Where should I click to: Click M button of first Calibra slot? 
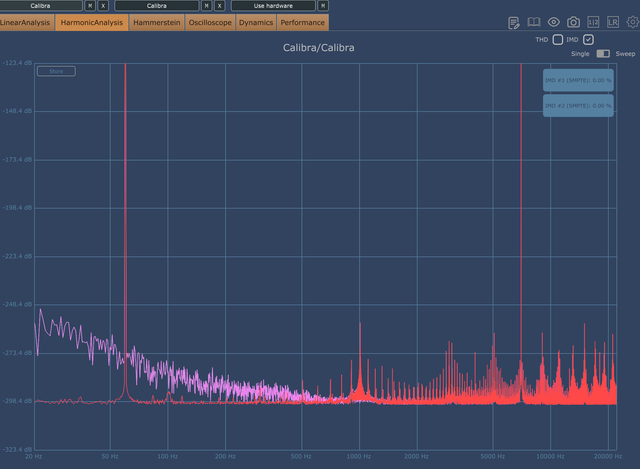(90, 6)
